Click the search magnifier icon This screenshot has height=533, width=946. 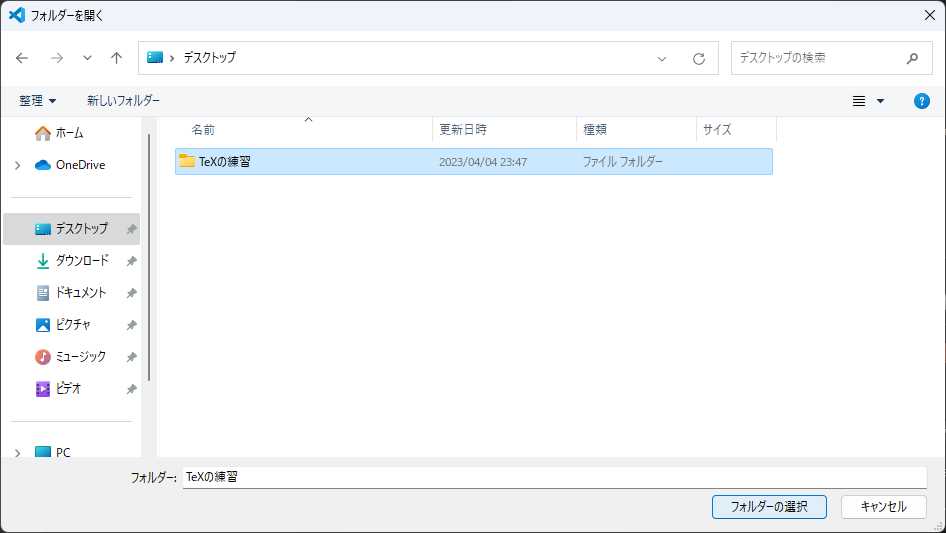912,58
